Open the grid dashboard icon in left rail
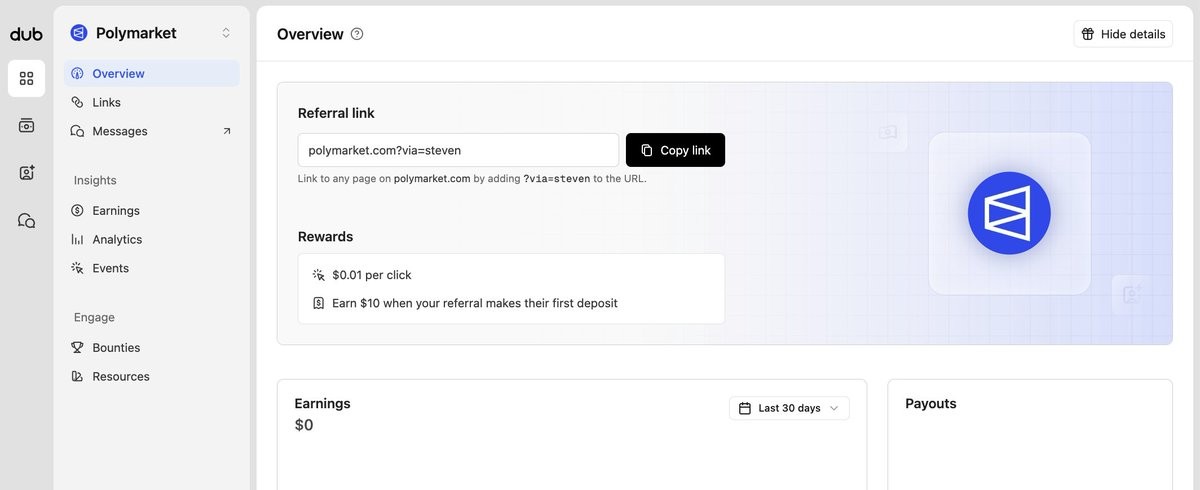 26,78
